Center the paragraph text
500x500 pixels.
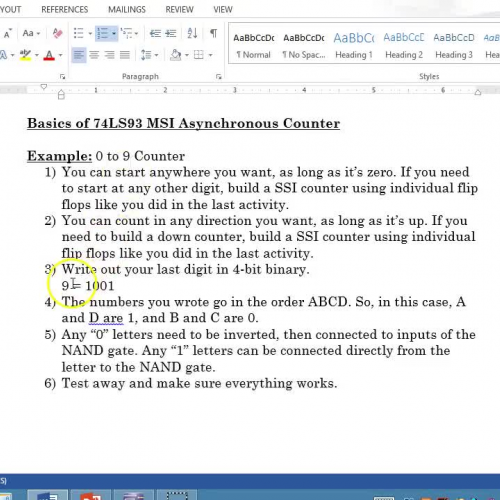click(x=94, y=55)
